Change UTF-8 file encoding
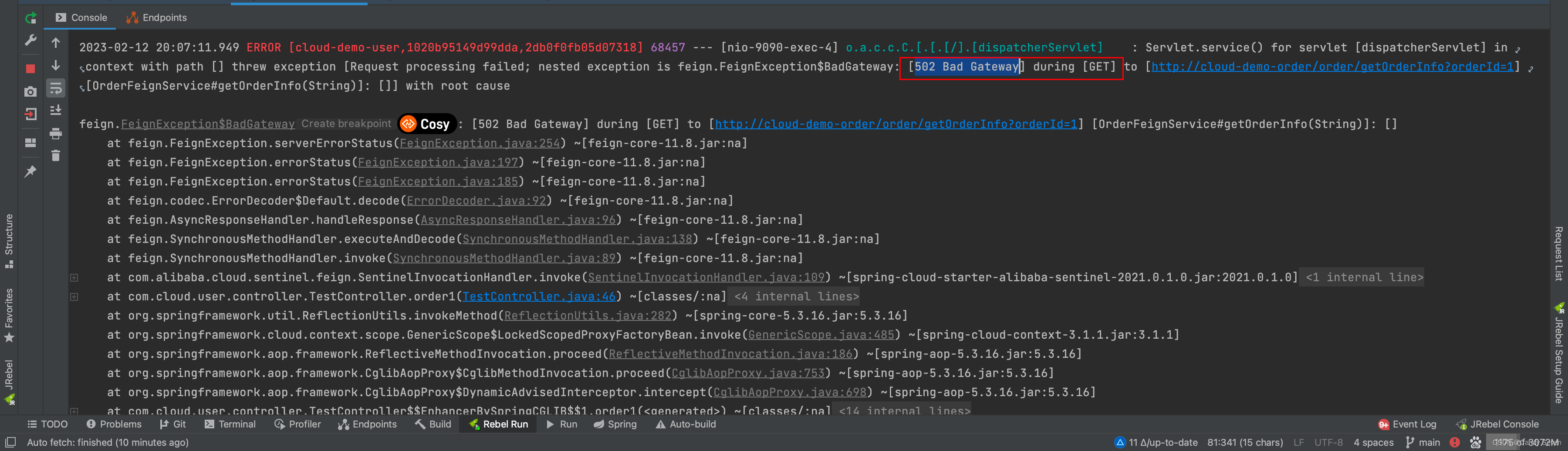 coord(1328,442)
